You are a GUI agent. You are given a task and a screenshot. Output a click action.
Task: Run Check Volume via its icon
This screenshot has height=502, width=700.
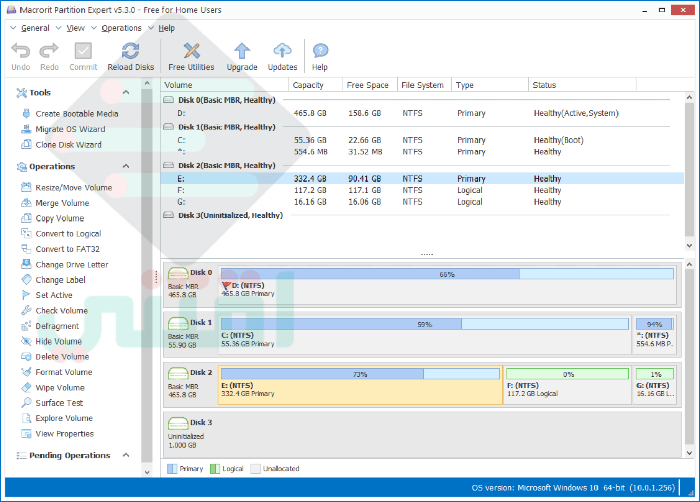coord(26,310)
